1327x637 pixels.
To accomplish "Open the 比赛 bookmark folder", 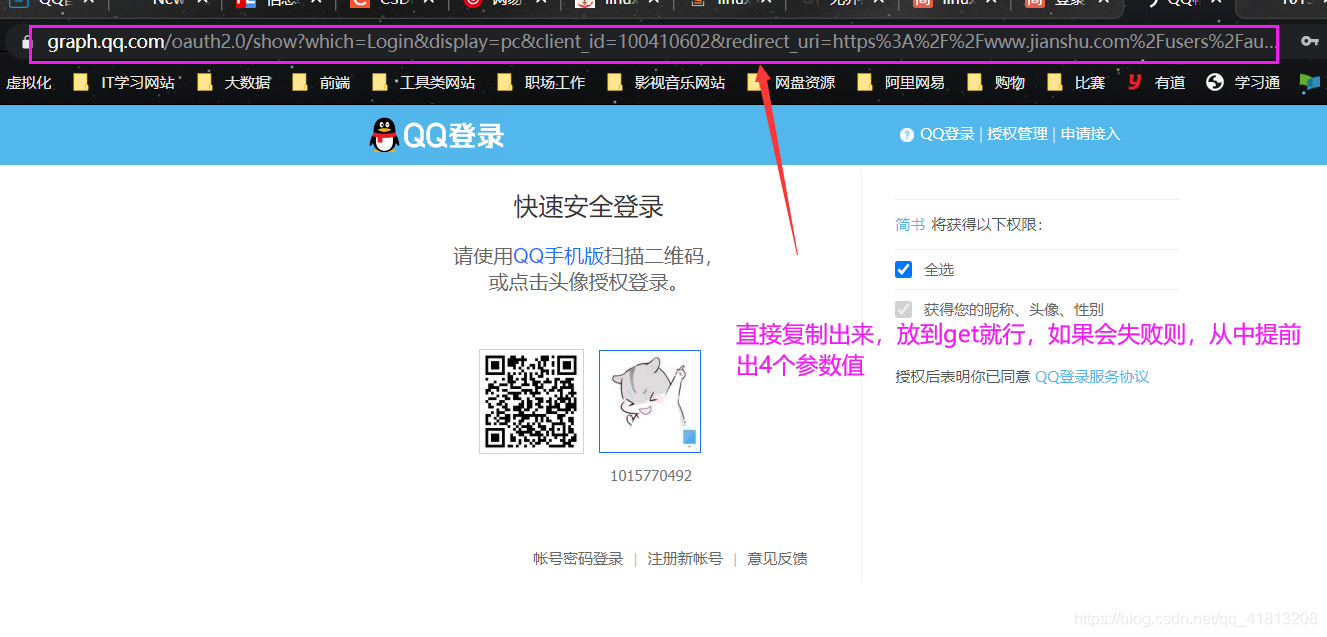I will [1076, 83].
